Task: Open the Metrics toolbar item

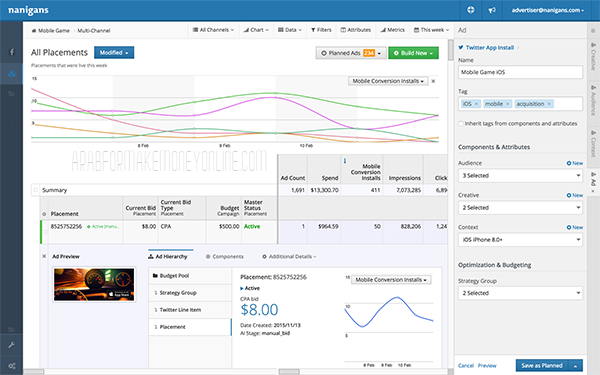Action: 392,30
